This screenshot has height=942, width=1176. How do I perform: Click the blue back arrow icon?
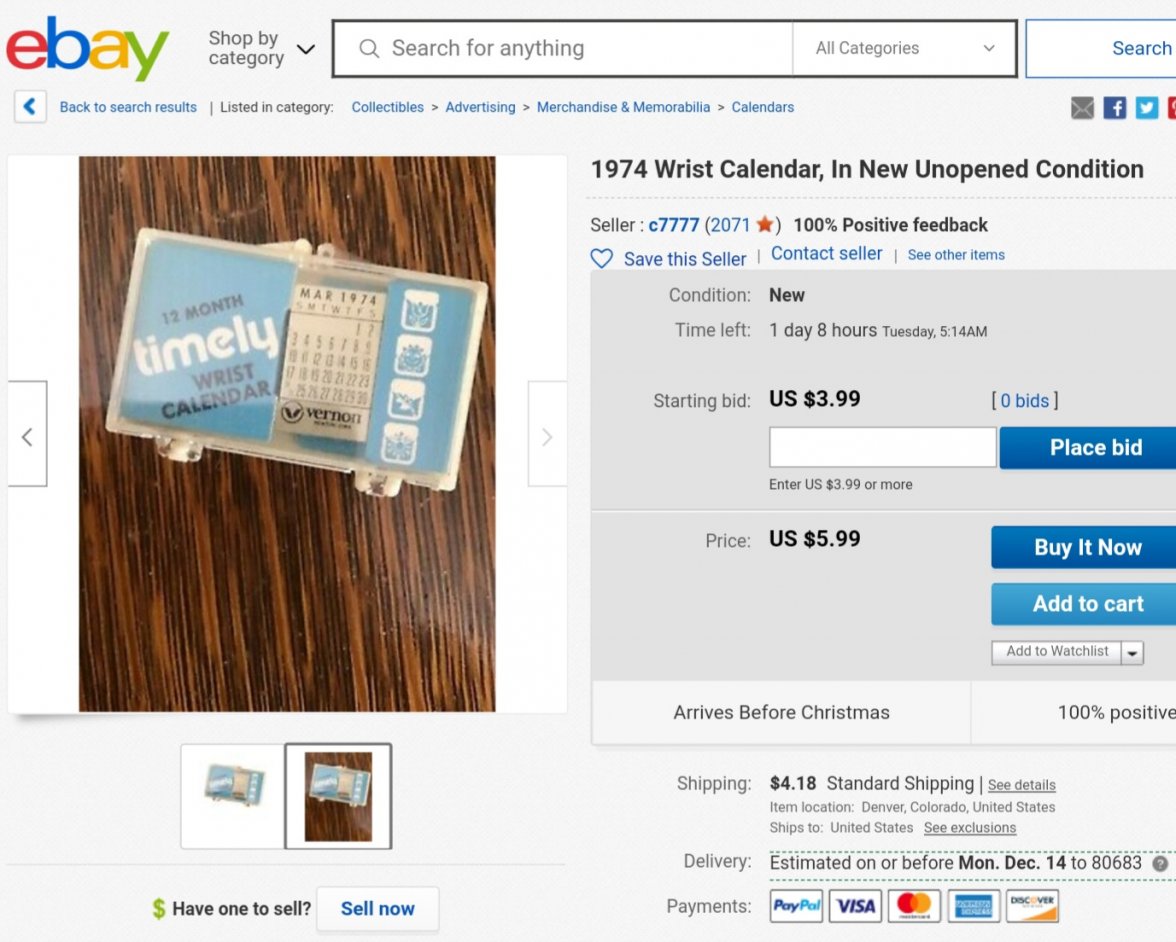tap(30, 106)
